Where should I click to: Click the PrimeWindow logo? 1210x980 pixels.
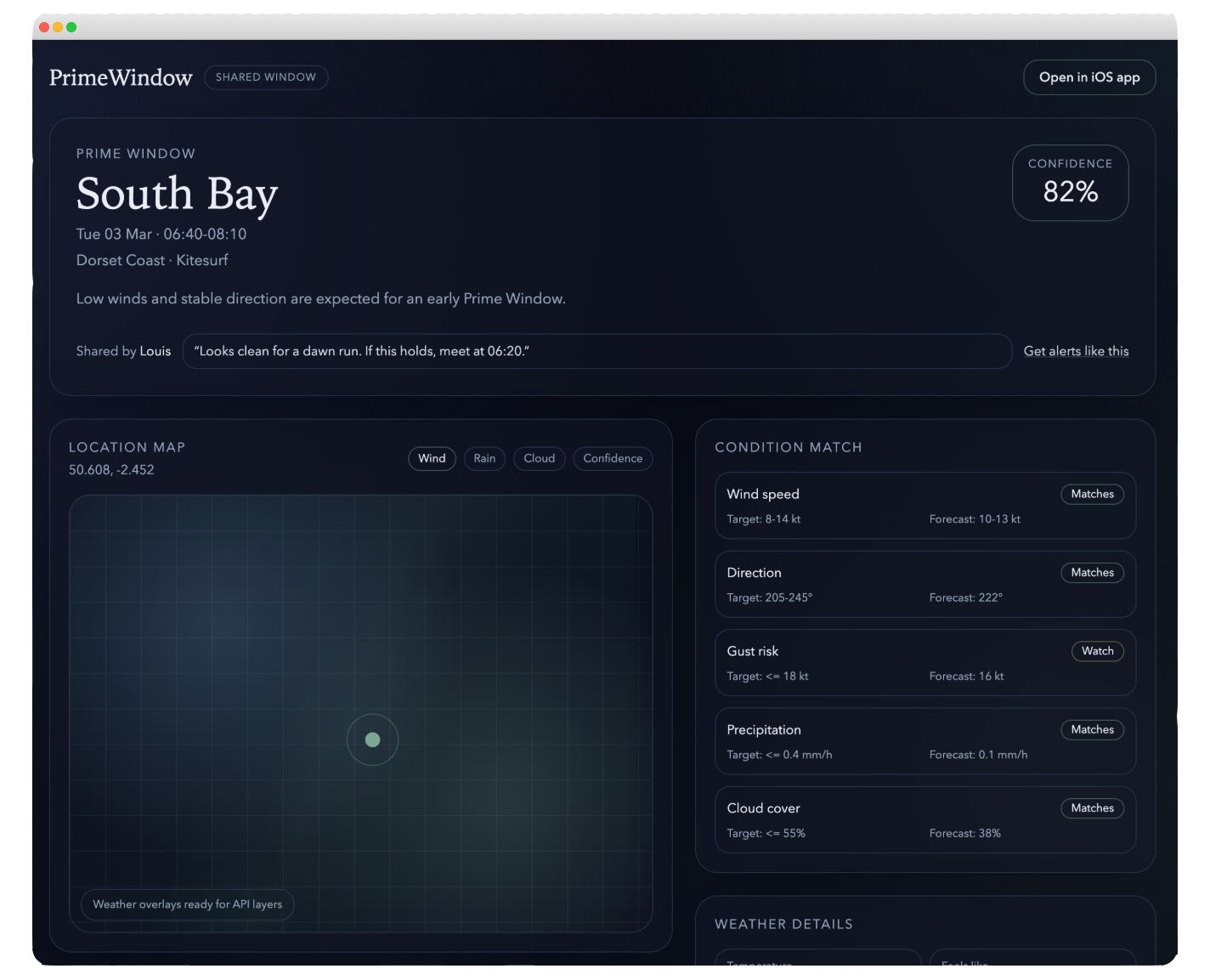121,77
